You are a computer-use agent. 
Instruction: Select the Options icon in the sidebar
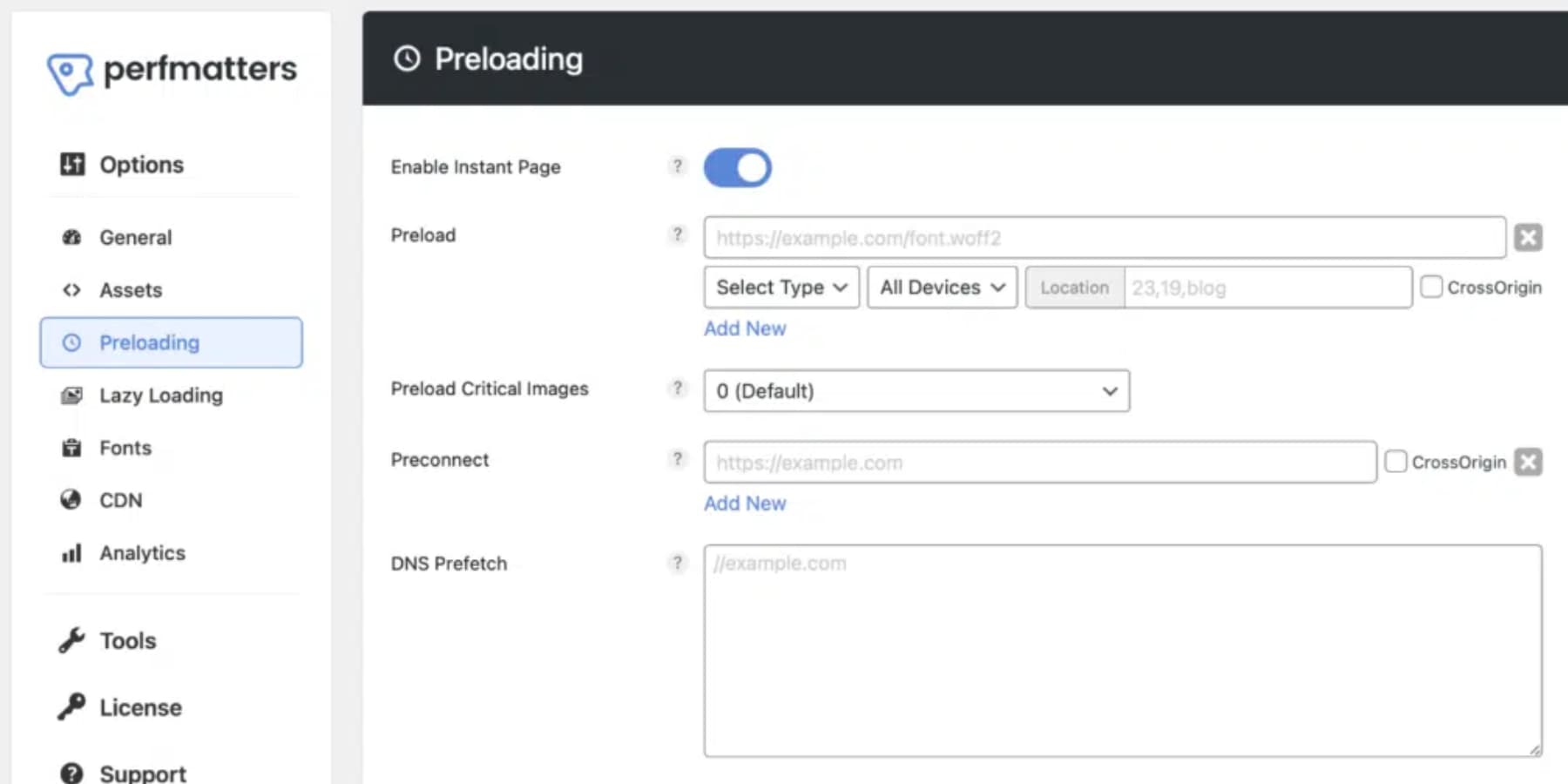pos(72,164)
